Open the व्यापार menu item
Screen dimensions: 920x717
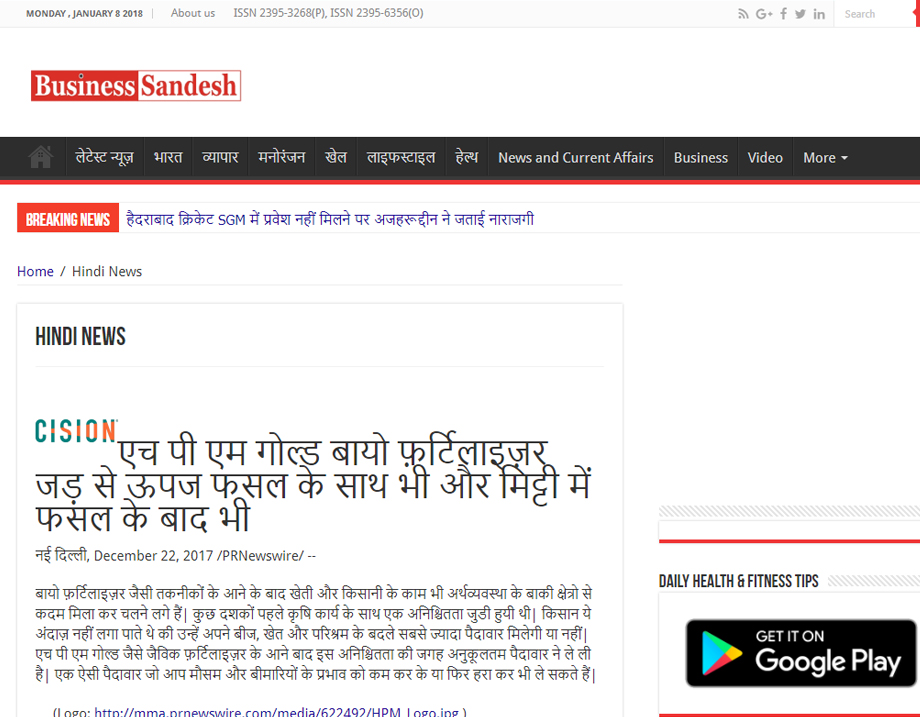pyautogui.click(x=220, y=158)
